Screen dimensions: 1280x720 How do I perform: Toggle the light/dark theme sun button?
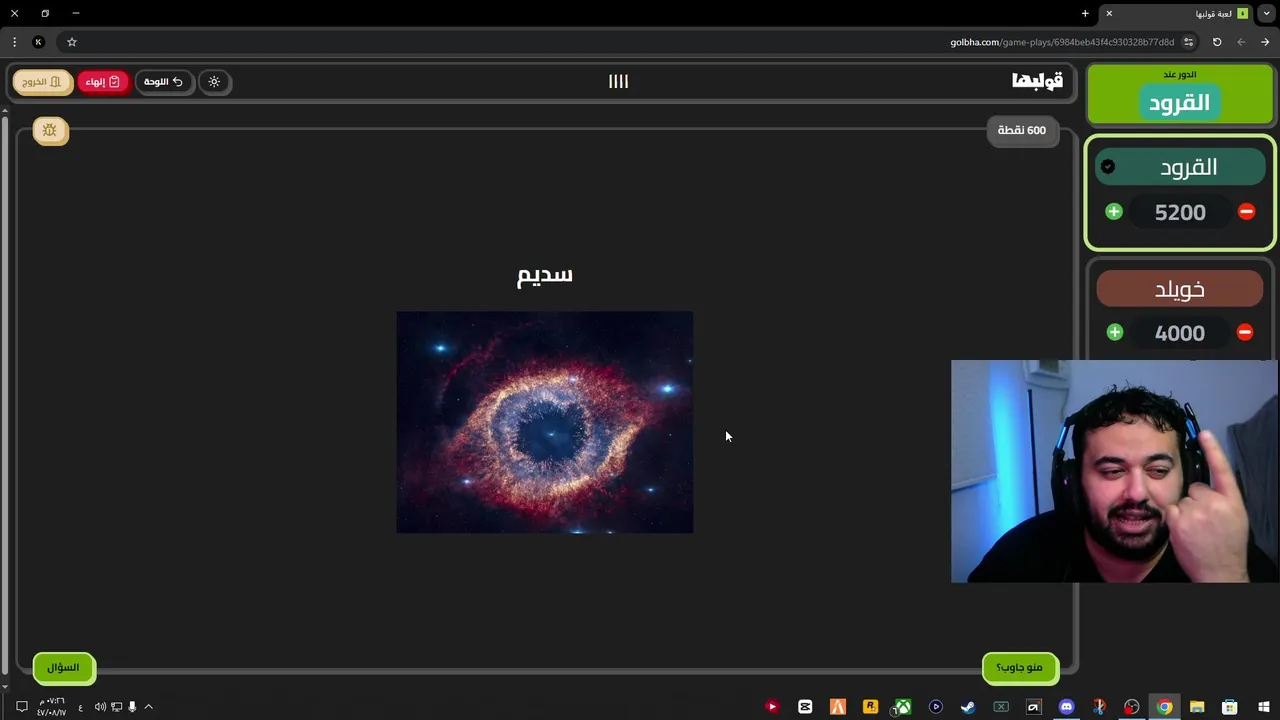[214, 82]
